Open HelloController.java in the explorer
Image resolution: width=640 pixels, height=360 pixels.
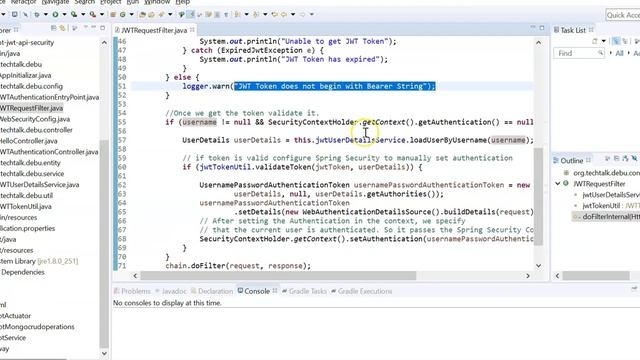29,141
